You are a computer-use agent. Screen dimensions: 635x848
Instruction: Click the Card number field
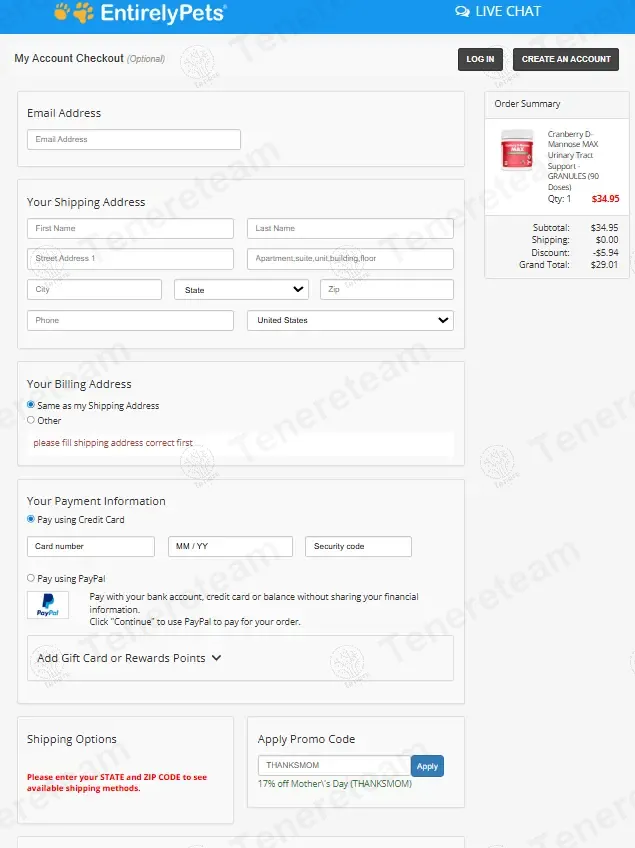coord(91,546)
